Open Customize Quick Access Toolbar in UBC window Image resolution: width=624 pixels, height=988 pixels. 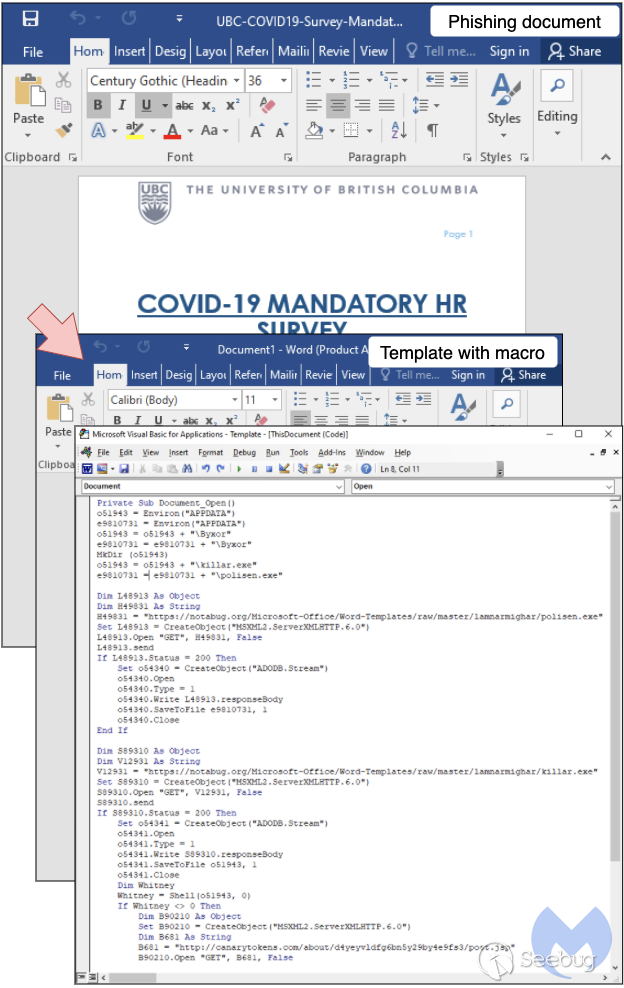pyautogui.click(x=180, y=18)
